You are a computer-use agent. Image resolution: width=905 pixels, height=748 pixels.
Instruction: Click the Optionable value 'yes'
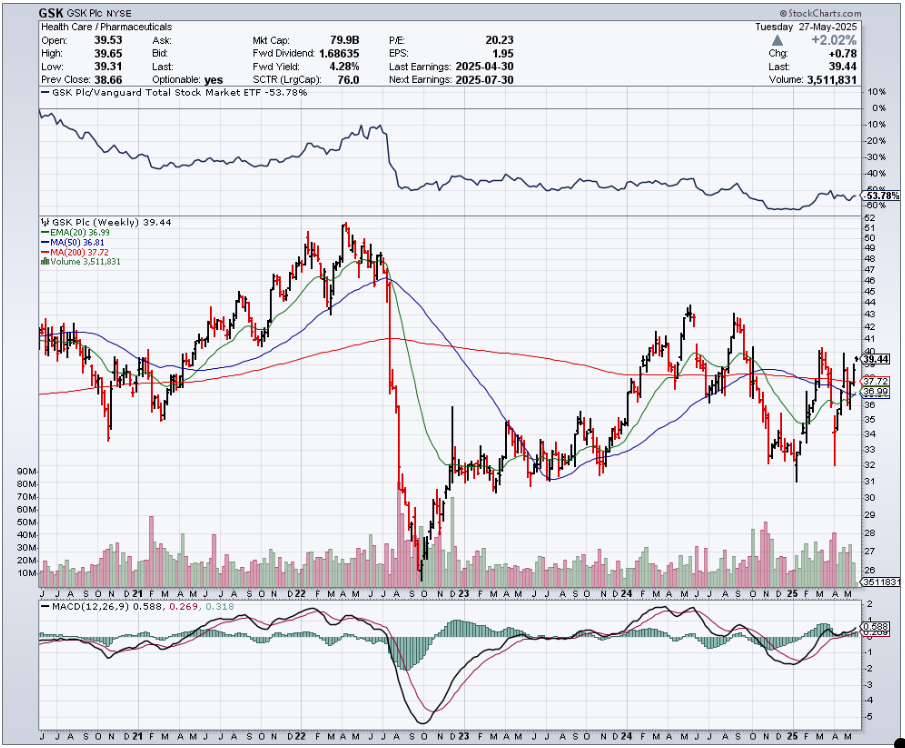pyautogui.click(x=214, y=80)
